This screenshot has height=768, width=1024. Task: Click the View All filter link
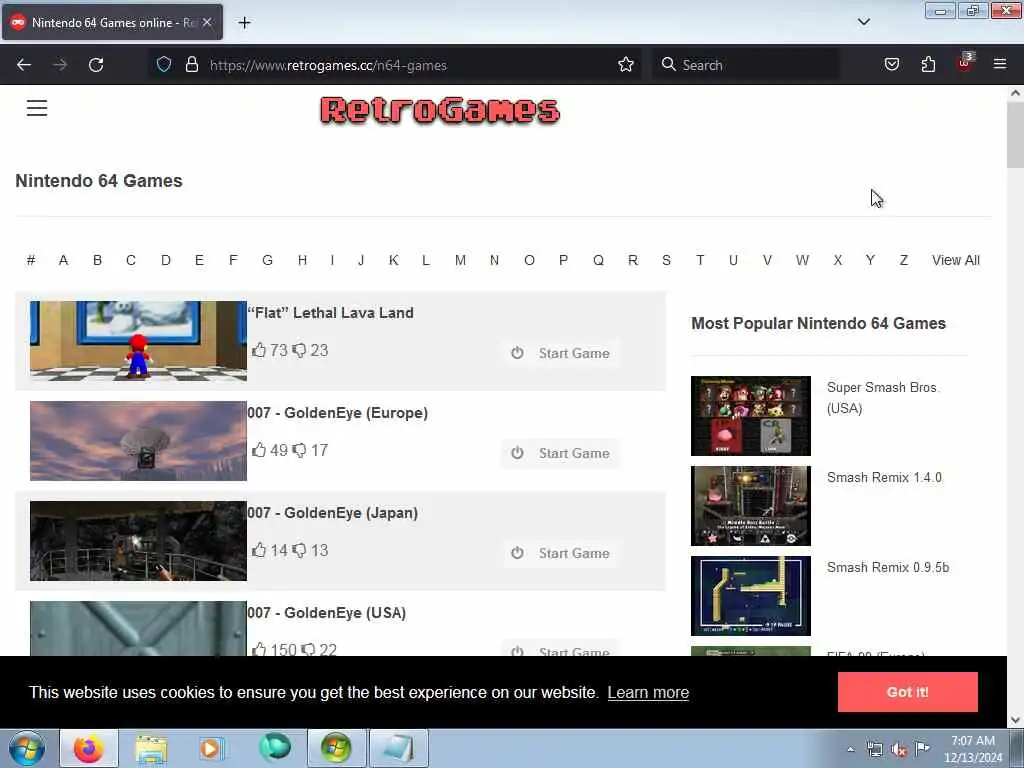(955, 260)
